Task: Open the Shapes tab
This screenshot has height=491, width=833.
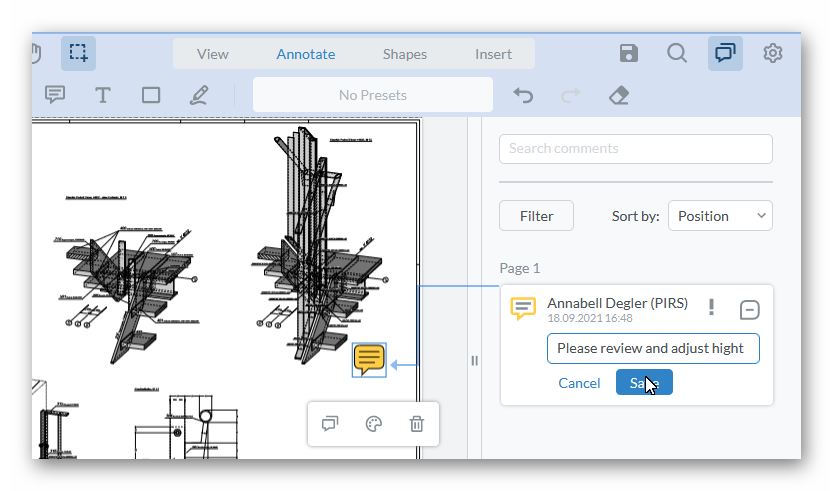Action: 404,54
